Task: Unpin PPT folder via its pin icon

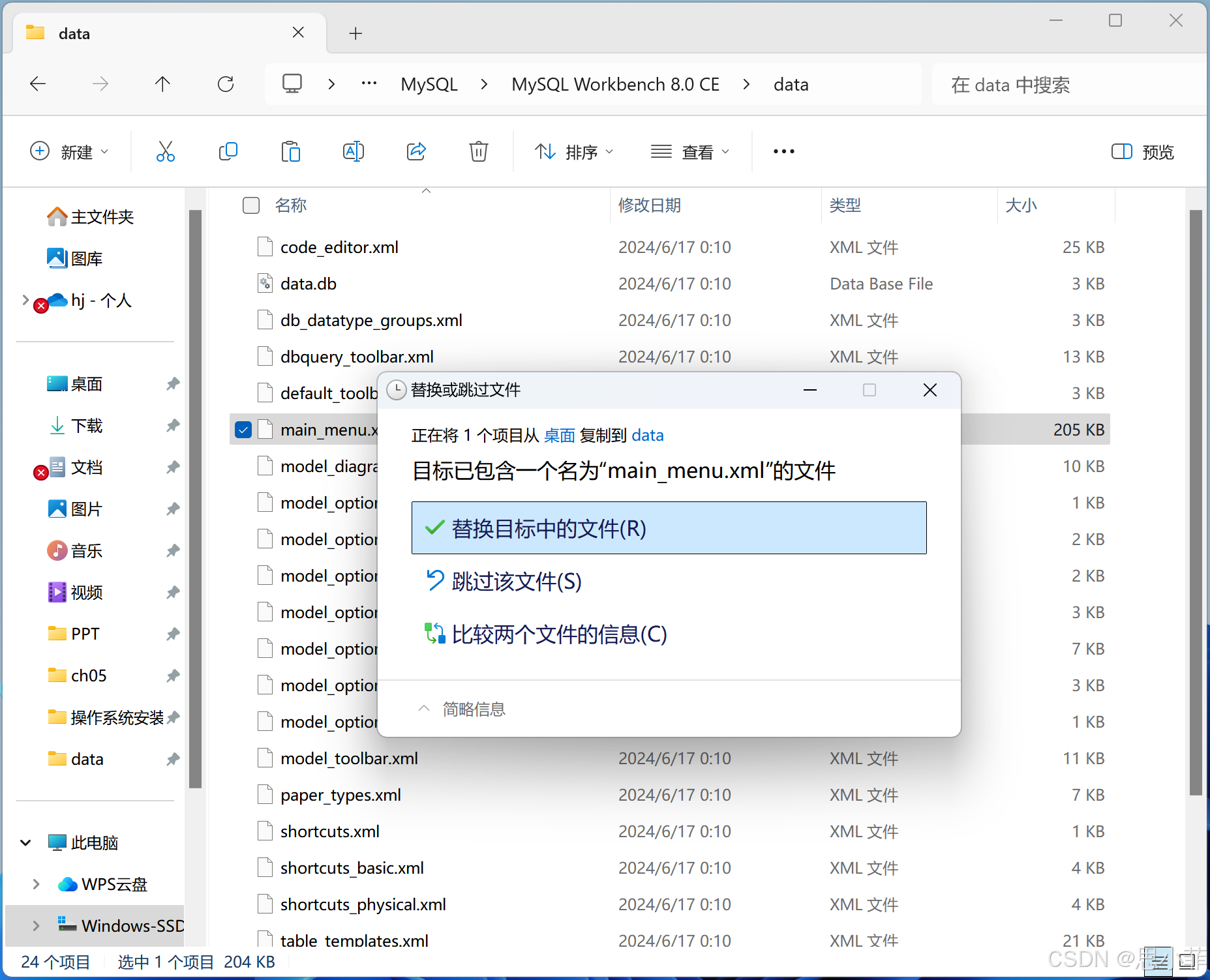Action: (173, 634)
